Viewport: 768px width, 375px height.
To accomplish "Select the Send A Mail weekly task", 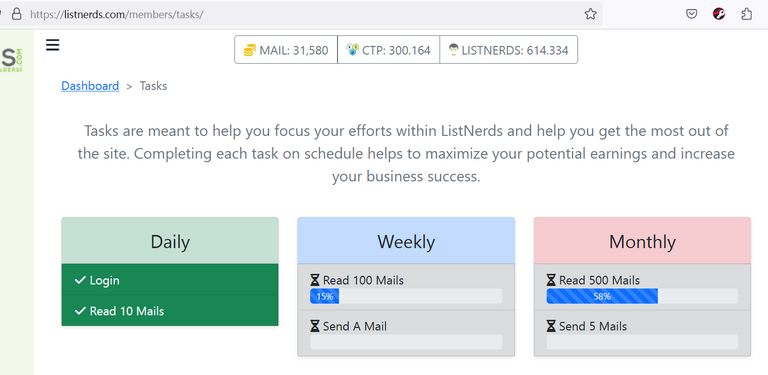I will tap(406, 333).
